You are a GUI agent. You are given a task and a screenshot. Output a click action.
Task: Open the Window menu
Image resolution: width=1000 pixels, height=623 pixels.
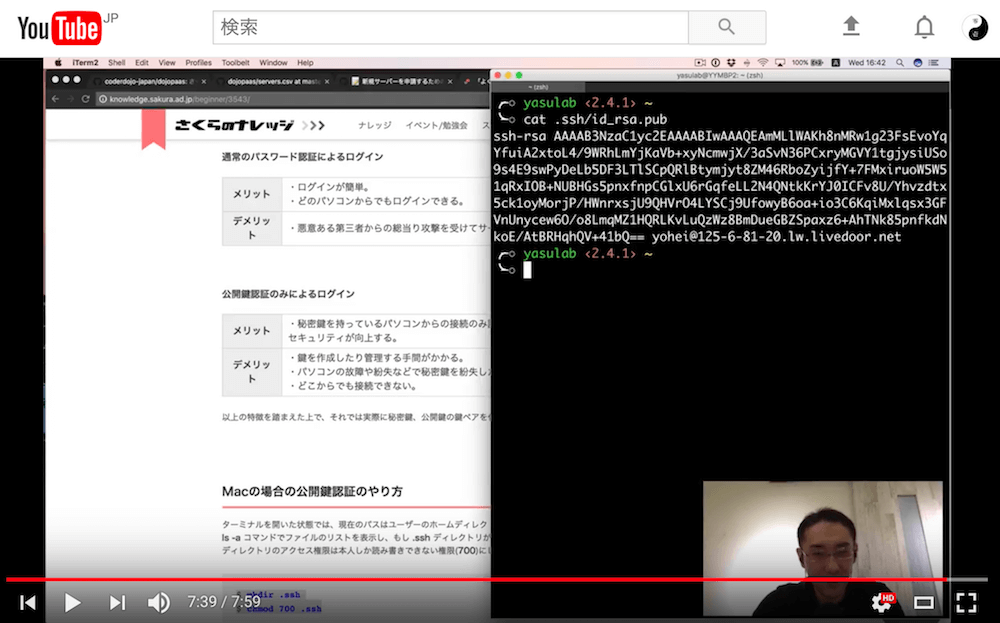[x=274, y=62]
